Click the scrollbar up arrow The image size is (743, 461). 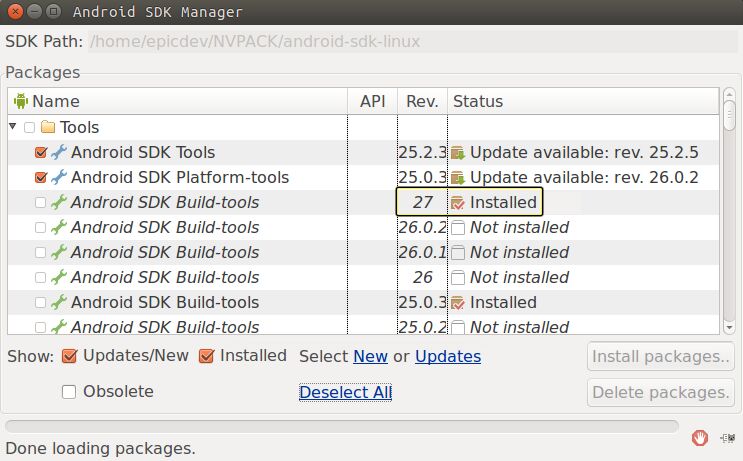[729, 94]
